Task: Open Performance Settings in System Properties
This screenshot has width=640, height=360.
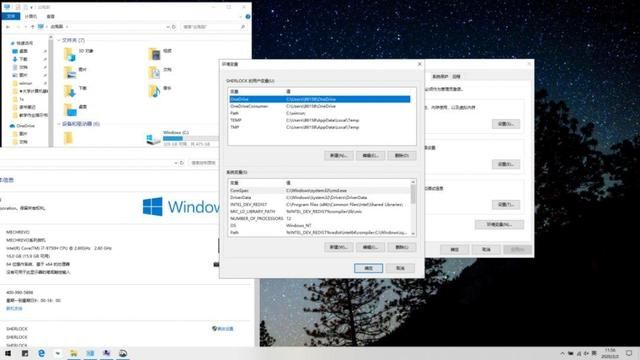Action: tap(506, 124)
